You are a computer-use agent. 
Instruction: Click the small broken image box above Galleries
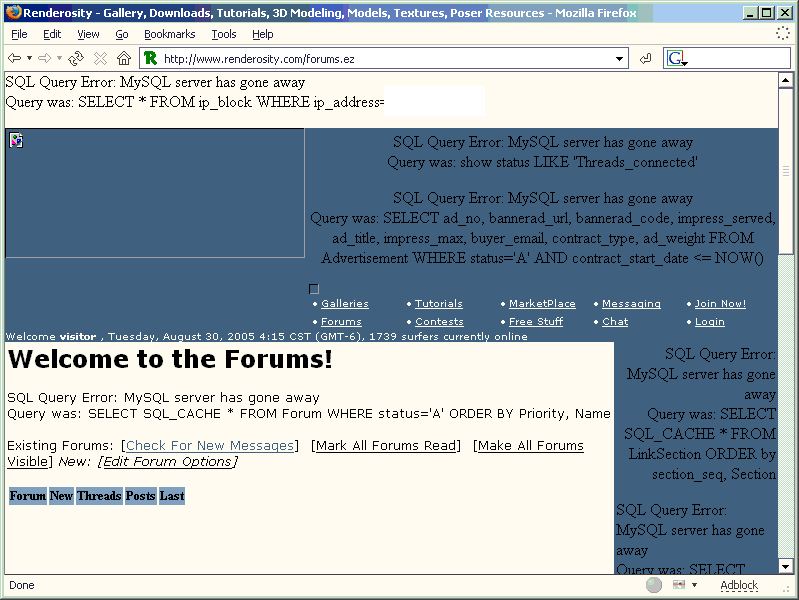(x=314, y=289)
